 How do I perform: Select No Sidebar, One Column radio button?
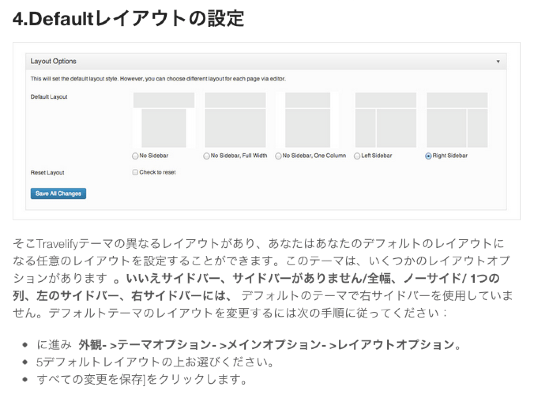pyautogui.click(x=278, y=156)
